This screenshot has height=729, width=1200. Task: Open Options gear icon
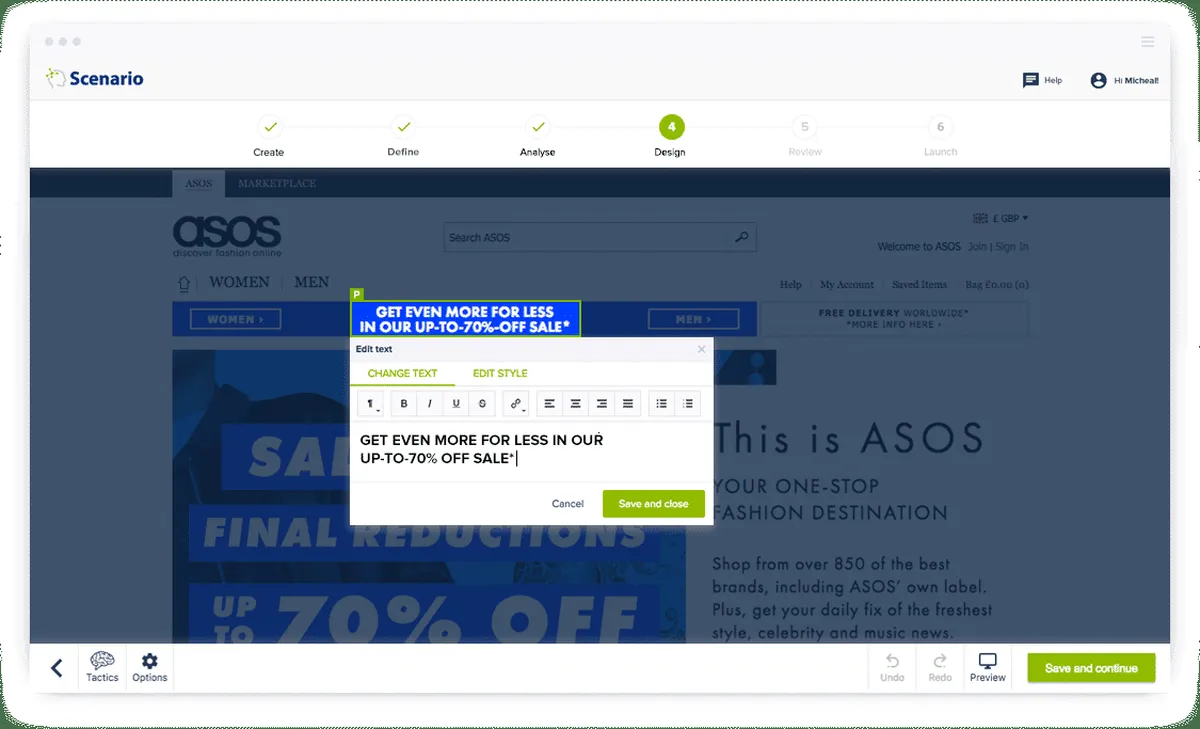(150, 668)
